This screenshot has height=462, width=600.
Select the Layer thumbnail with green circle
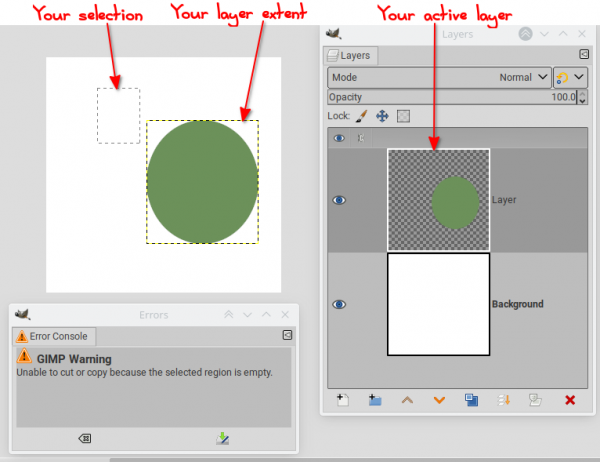click(x=439, y=200)
